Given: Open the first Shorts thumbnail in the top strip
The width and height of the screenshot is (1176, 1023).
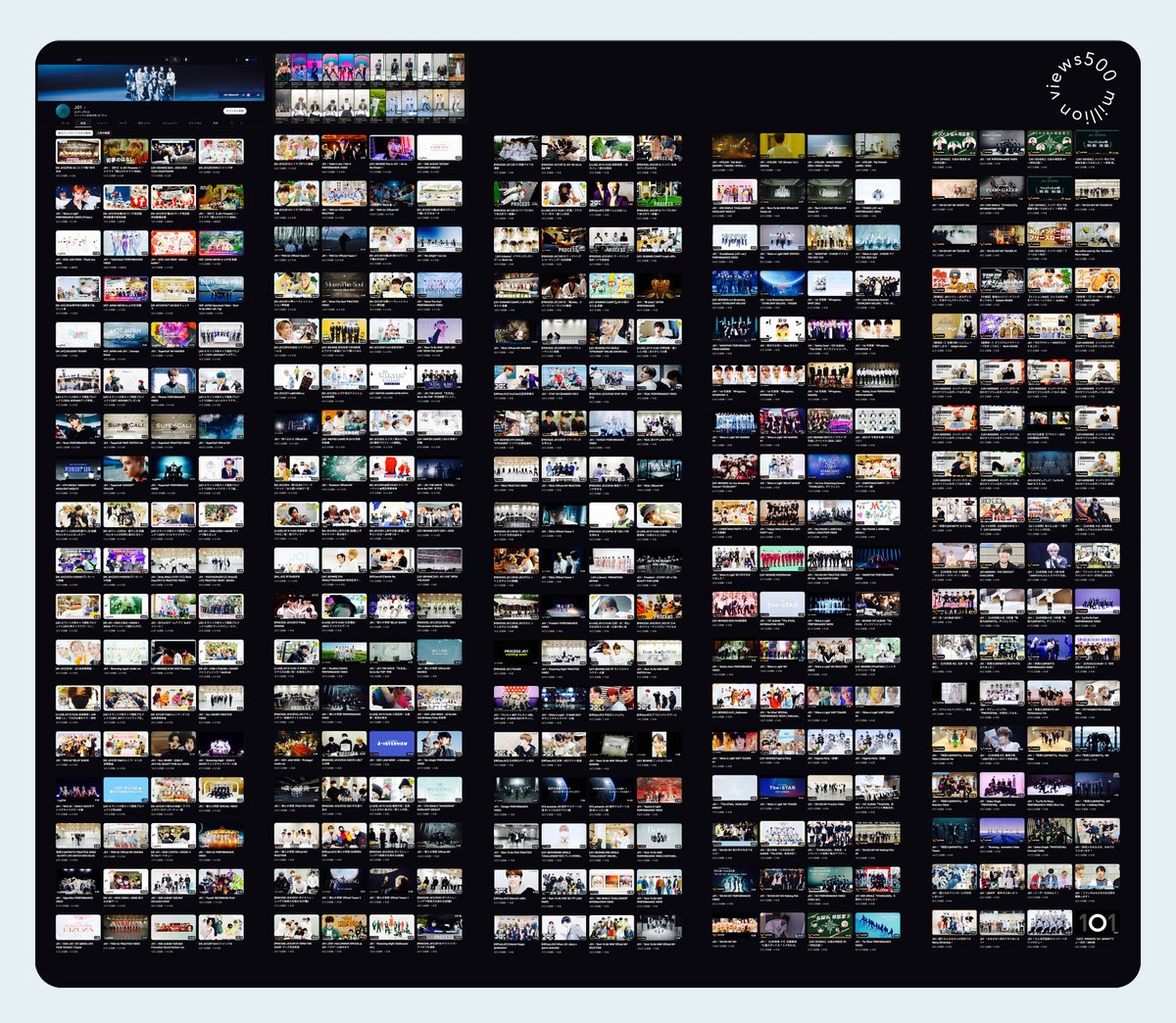Looking at the screenshot, I should click(x=283, y=68).
